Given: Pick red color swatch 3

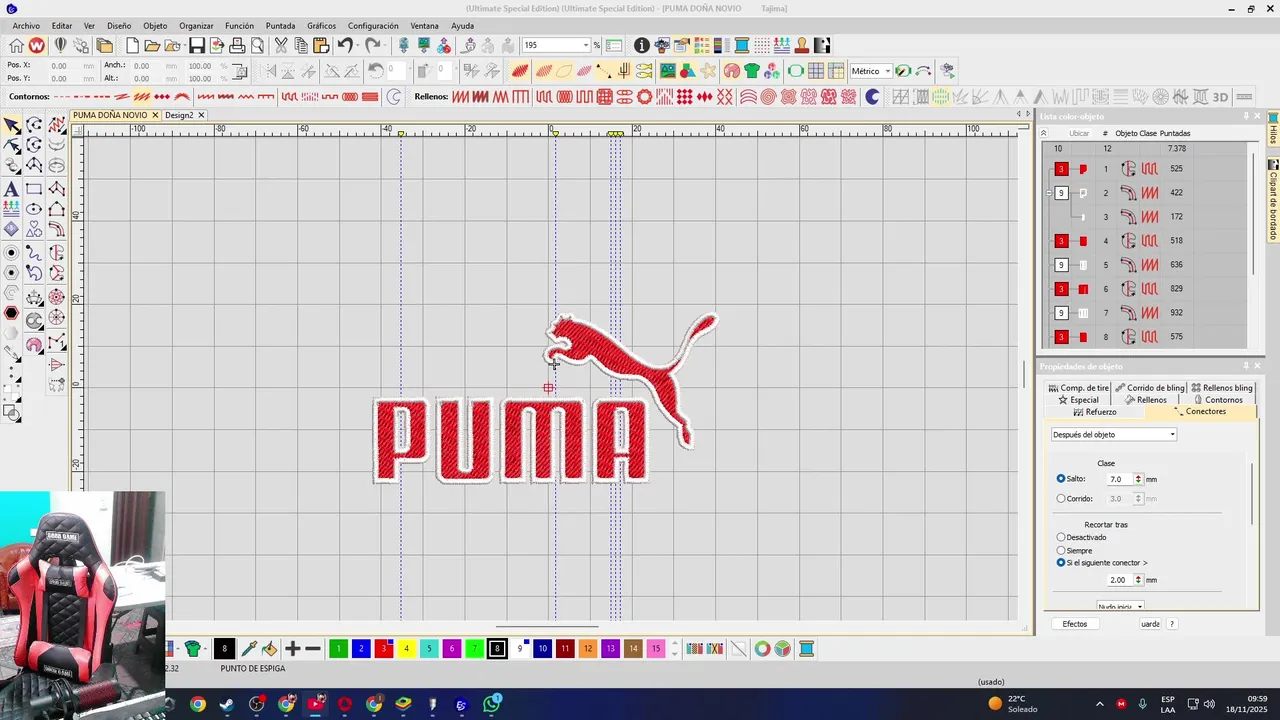Looking at the screenshot, I should (384, 649).
